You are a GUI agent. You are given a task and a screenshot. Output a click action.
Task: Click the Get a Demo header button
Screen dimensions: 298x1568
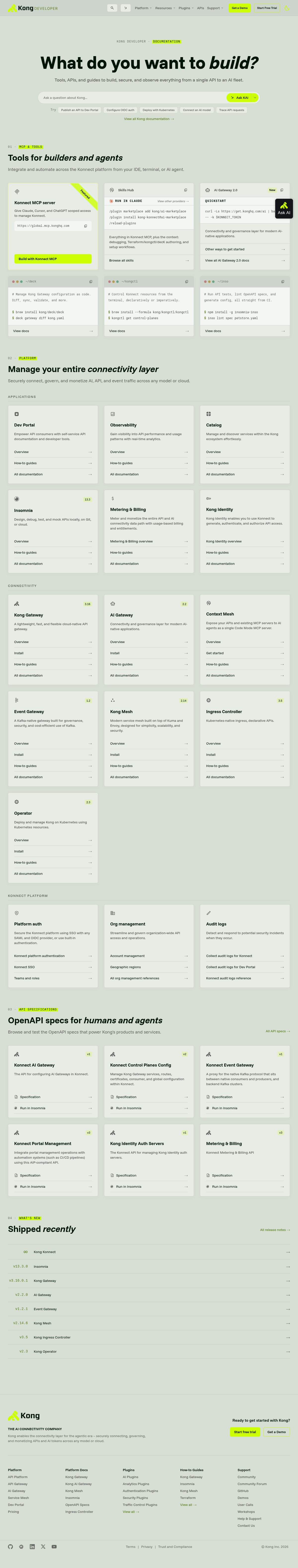pos(240,8)
